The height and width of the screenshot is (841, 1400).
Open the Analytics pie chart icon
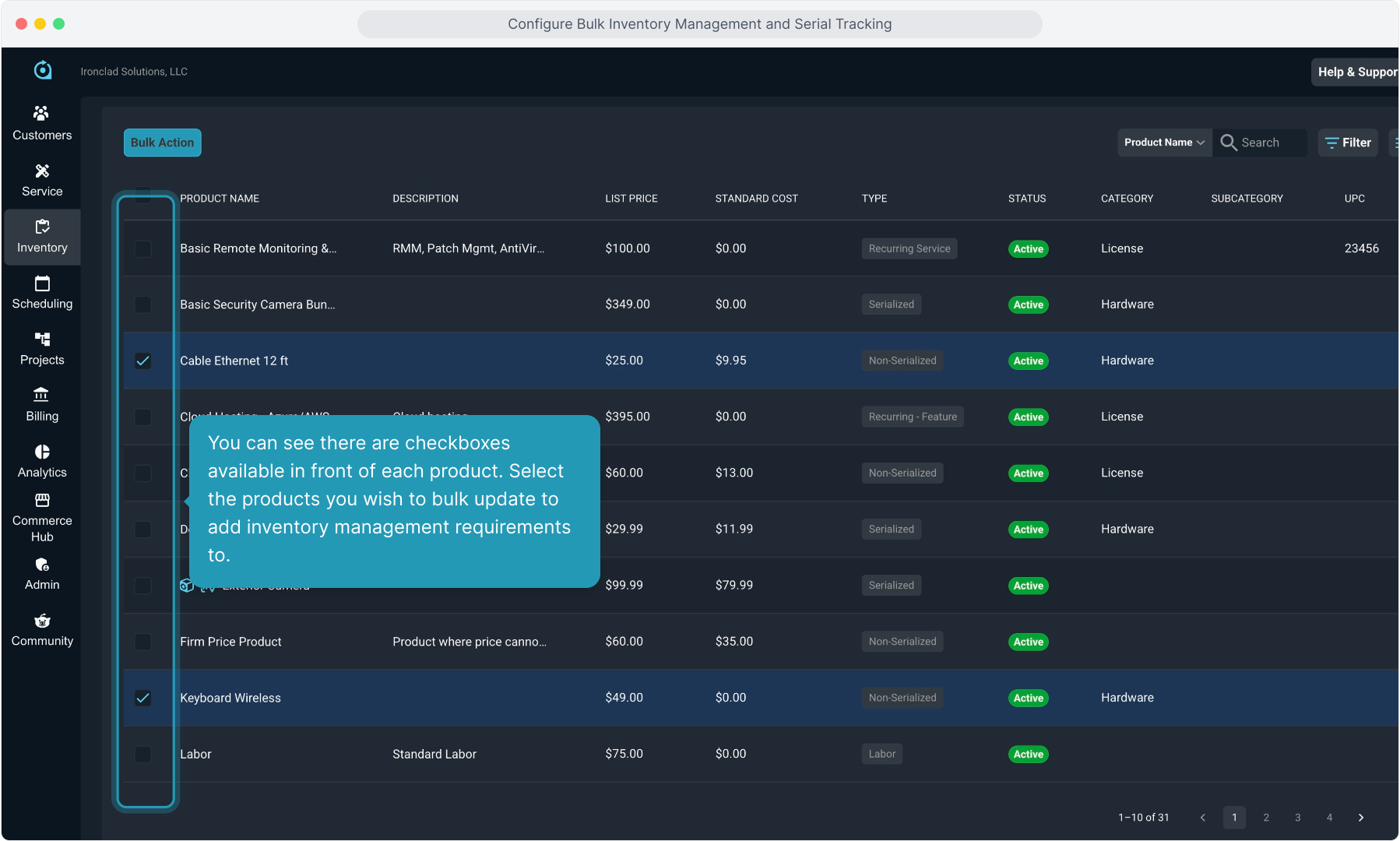coord(42,452)
